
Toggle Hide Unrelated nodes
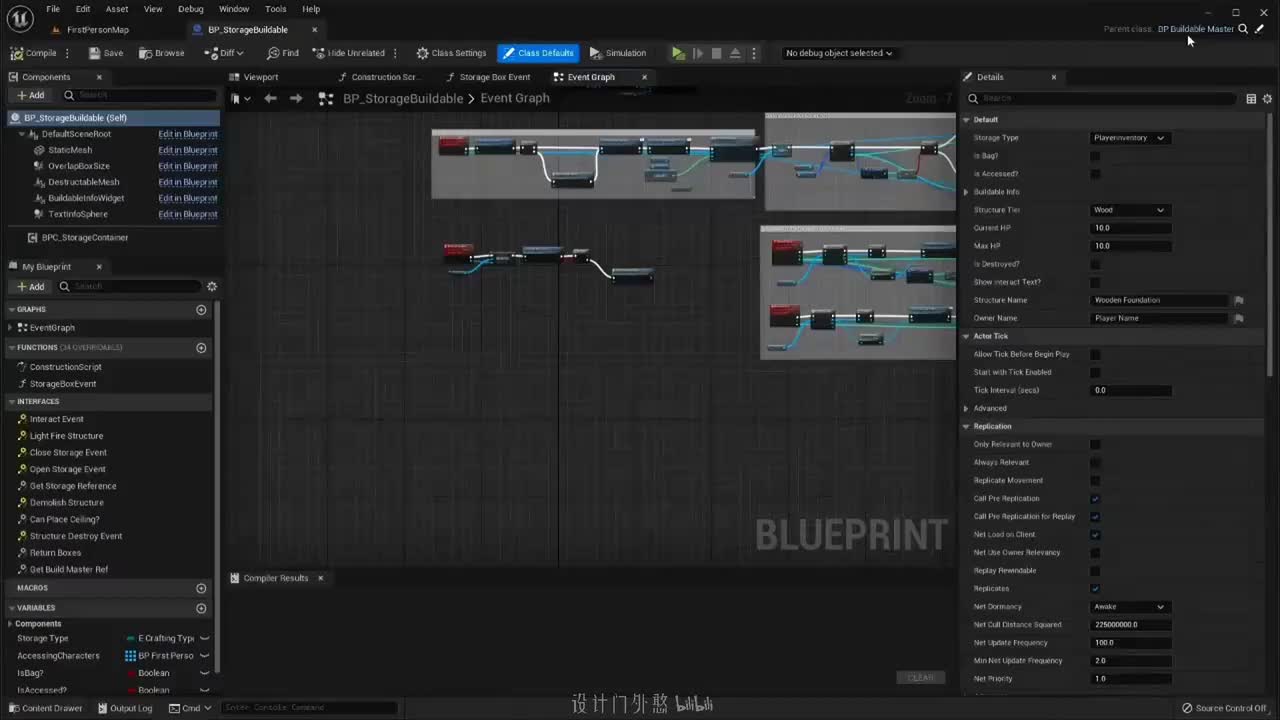(348, 53)
